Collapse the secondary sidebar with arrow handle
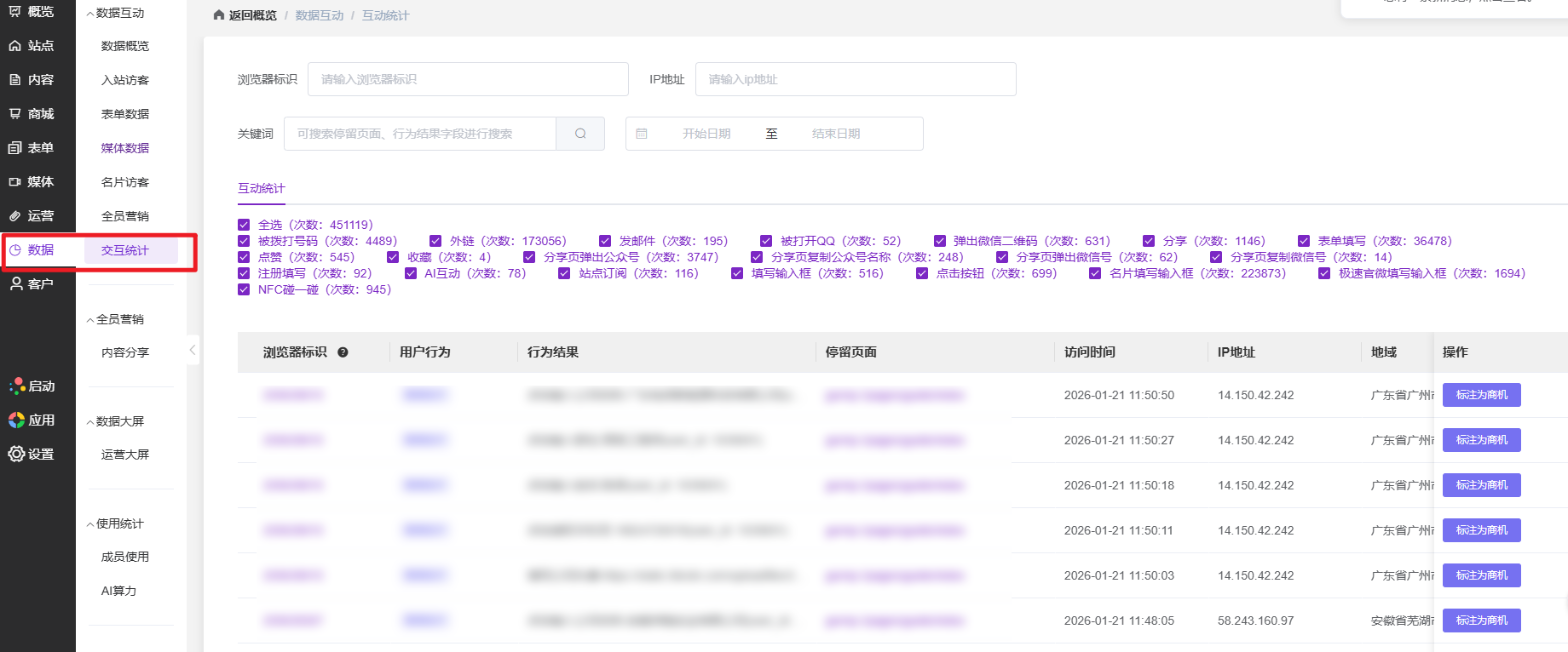The width and height of the screenshot is (1568, 652). [x=192, y=350]
